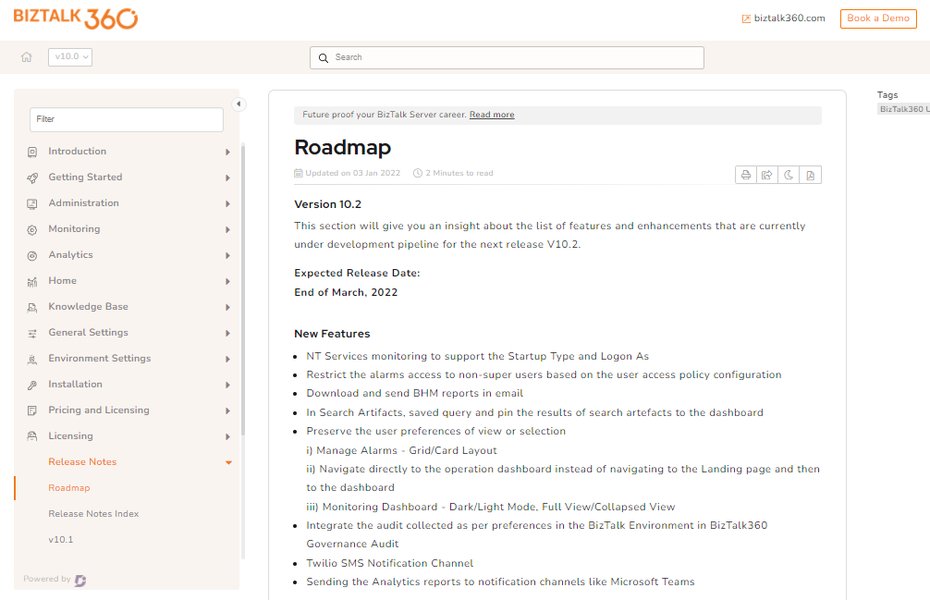The width and height of the screenshot is (930, 600).
Task: Open the Monitoring menu item
Action: tap(74, 229)
